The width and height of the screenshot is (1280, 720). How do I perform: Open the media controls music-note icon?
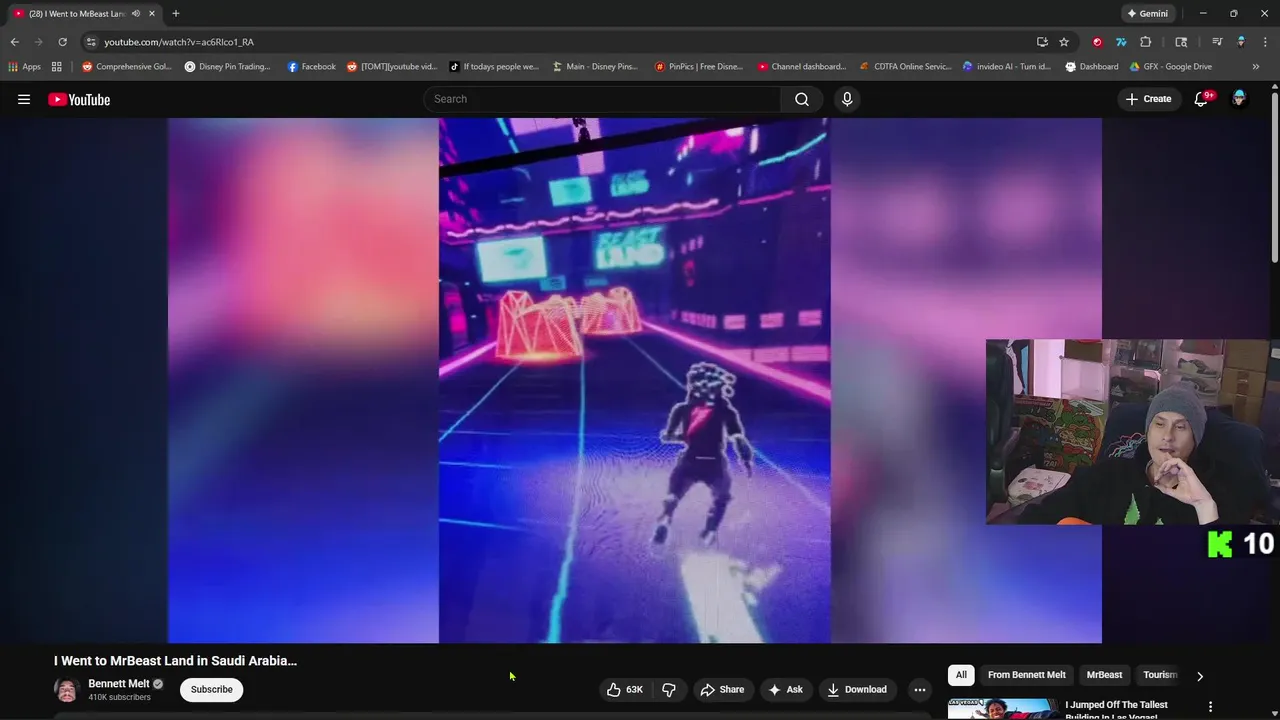point(1217,42)
